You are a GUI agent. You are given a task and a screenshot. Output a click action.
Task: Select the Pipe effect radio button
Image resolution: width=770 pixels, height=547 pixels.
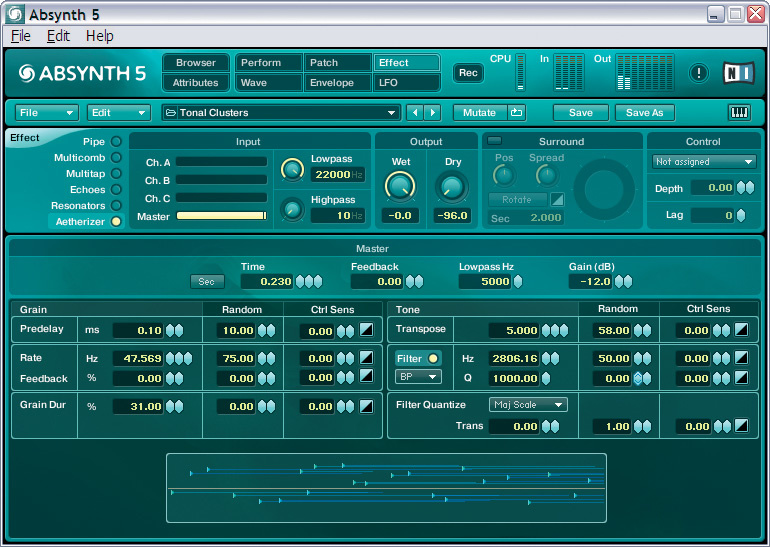click(x=116, y=142)
